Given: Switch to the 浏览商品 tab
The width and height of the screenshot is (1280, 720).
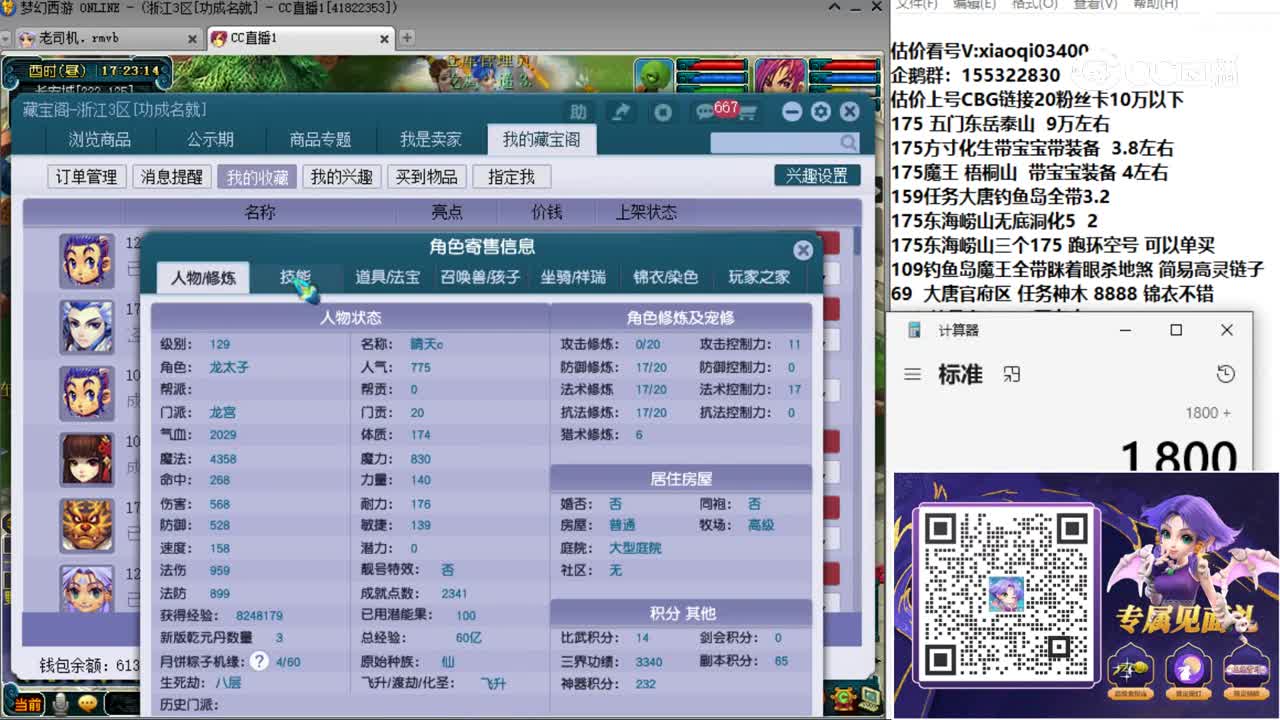Looking at the screenshot, I should click(x=99, y=140).
